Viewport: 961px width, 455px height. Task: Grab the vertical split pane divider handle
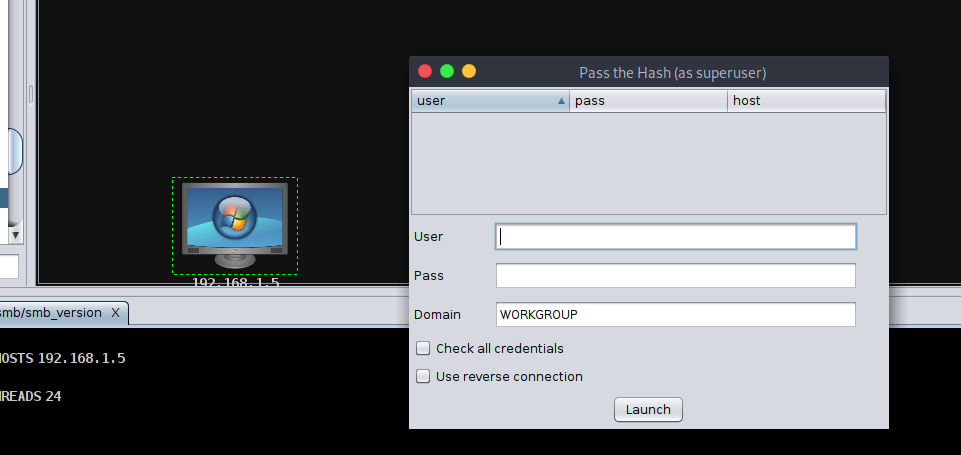(31, 94)
